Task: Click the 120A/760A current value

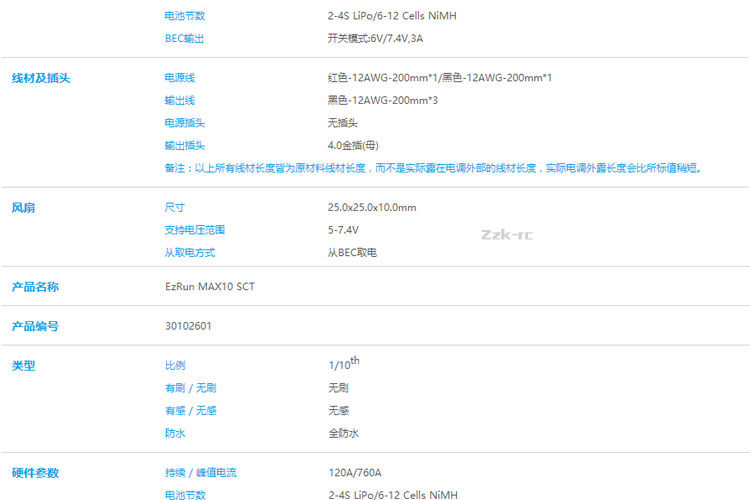Action: [x=354, y=472]
